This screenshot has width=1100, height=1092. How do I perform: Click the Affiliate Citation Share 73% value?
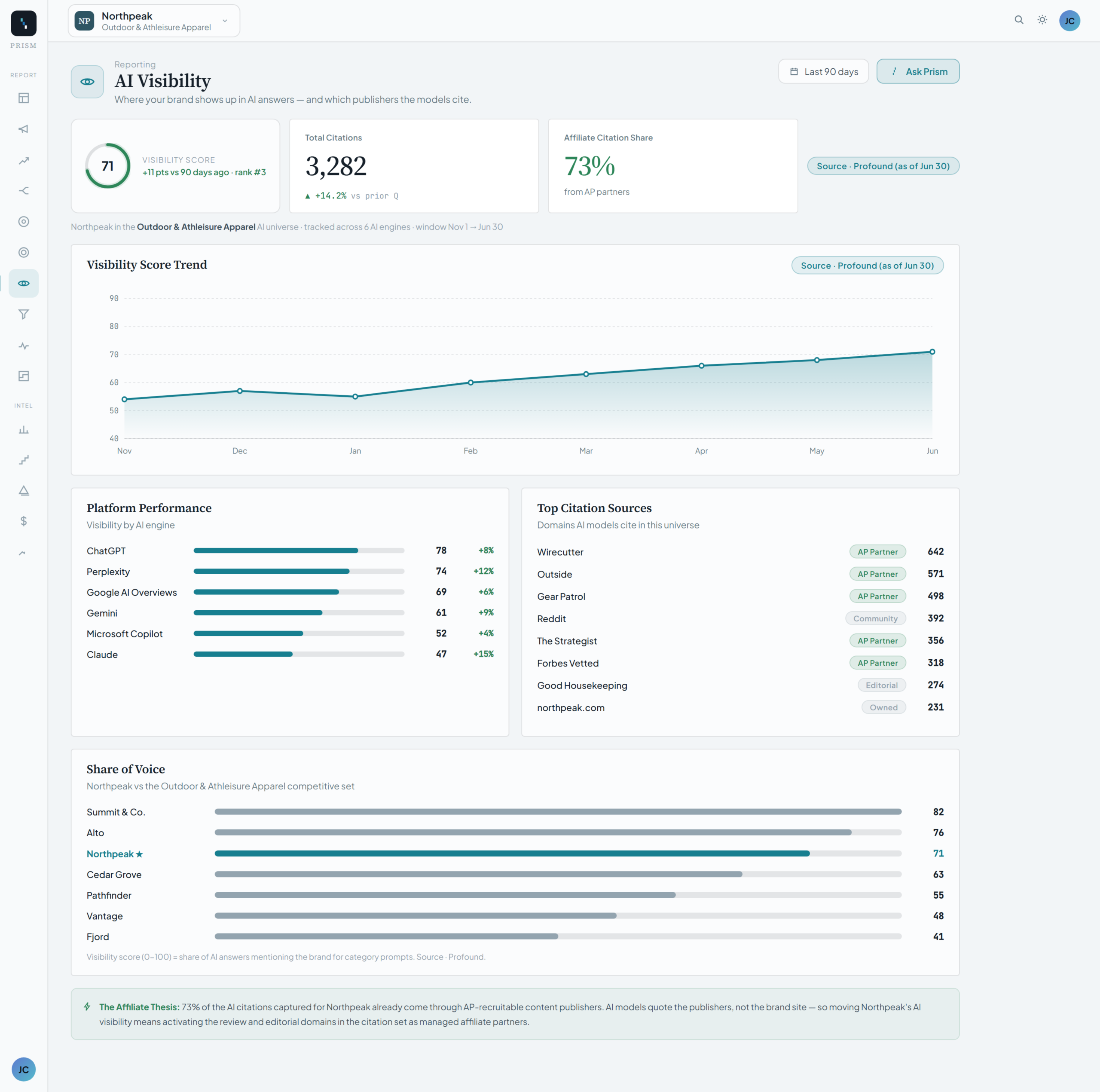point(589,166)
